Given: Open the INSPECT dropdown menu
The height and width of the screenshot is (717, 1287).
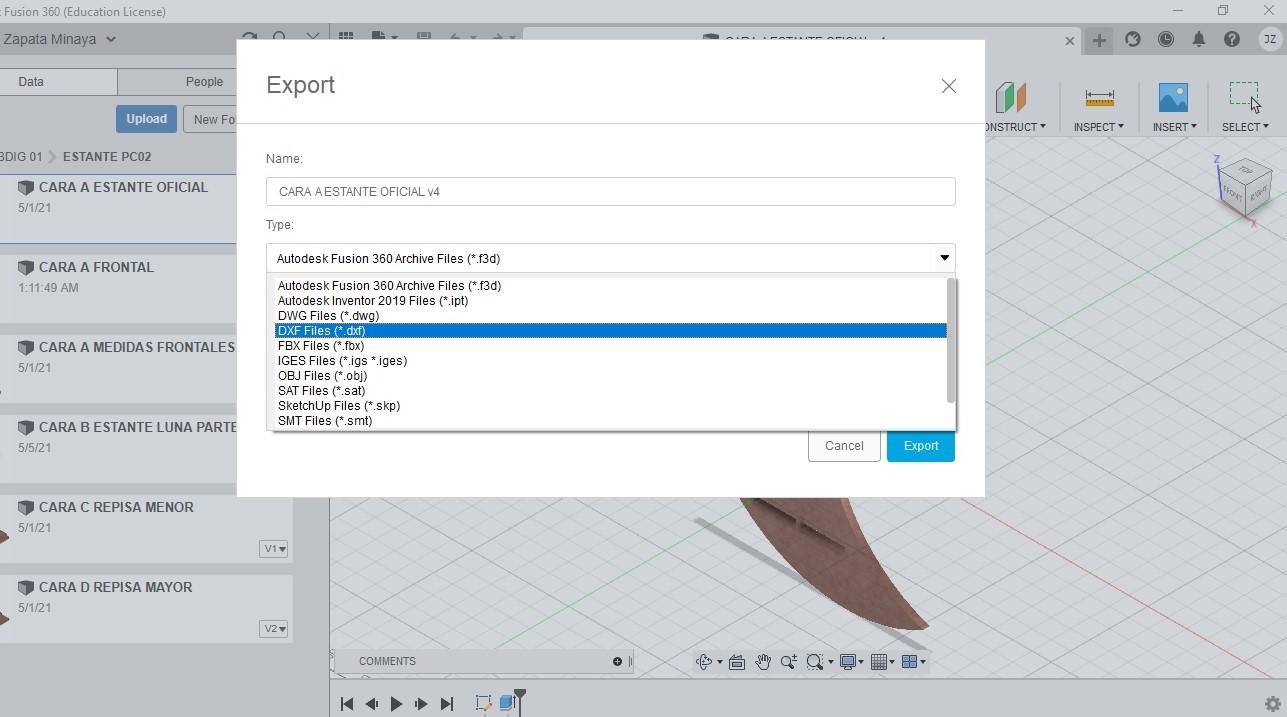Looking at the screenshot, I should (1098, 127).
